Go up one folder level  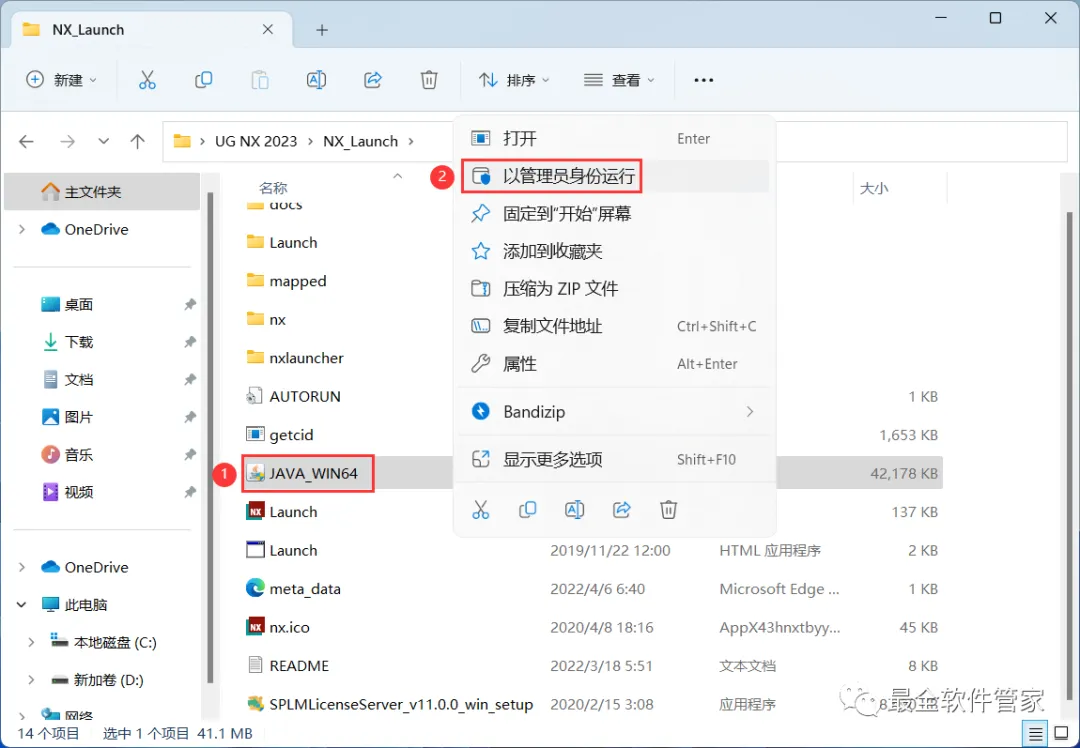coord(138,141)
